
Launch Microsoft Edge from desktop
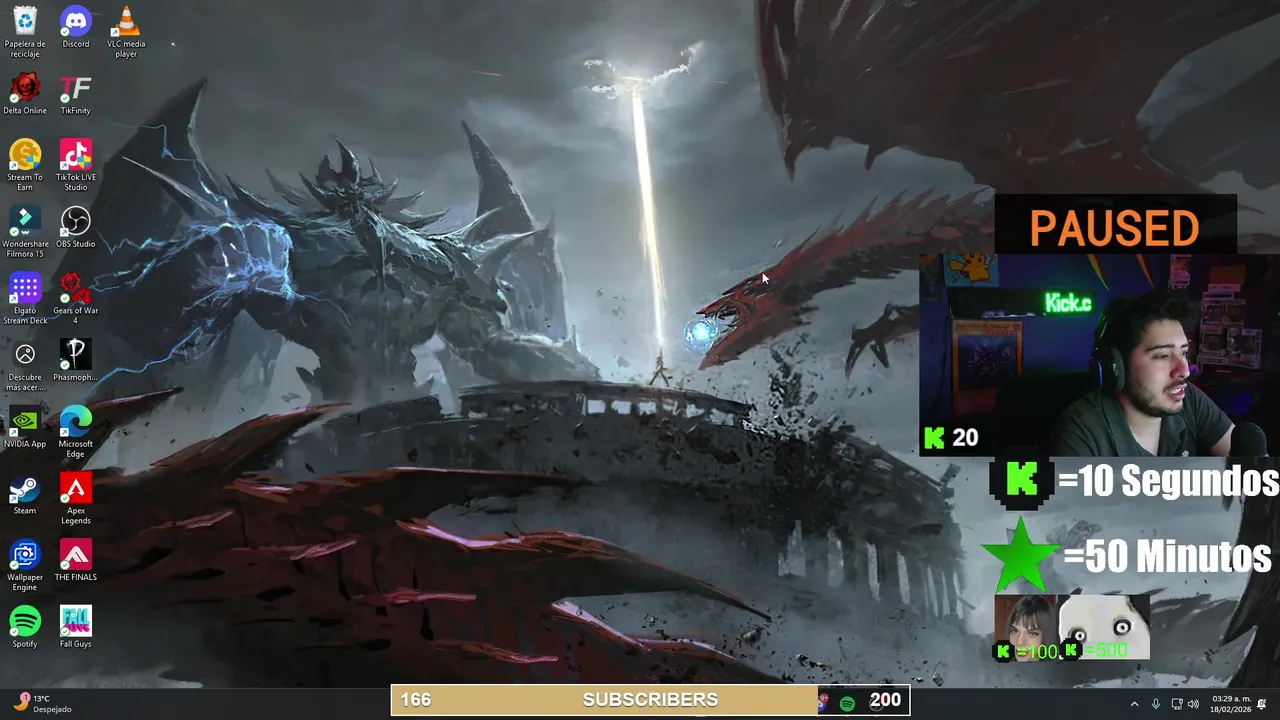click(76, 432)
